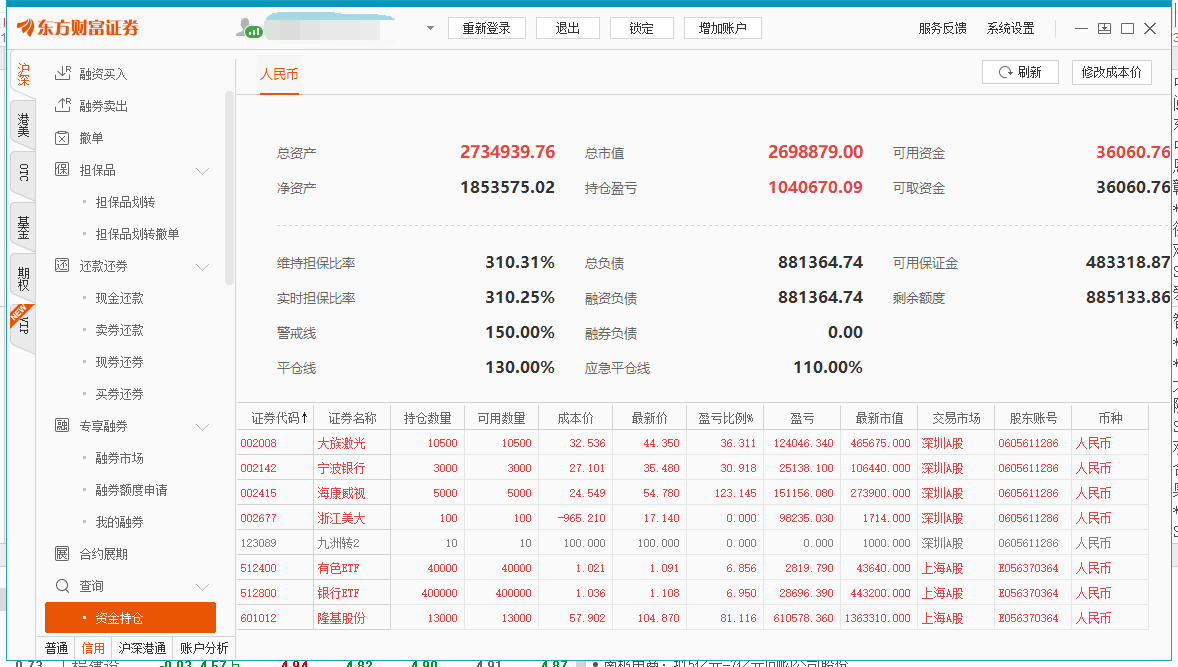Select the 宁波银行 holding row

pyautogui.click(x=693, y=468)
